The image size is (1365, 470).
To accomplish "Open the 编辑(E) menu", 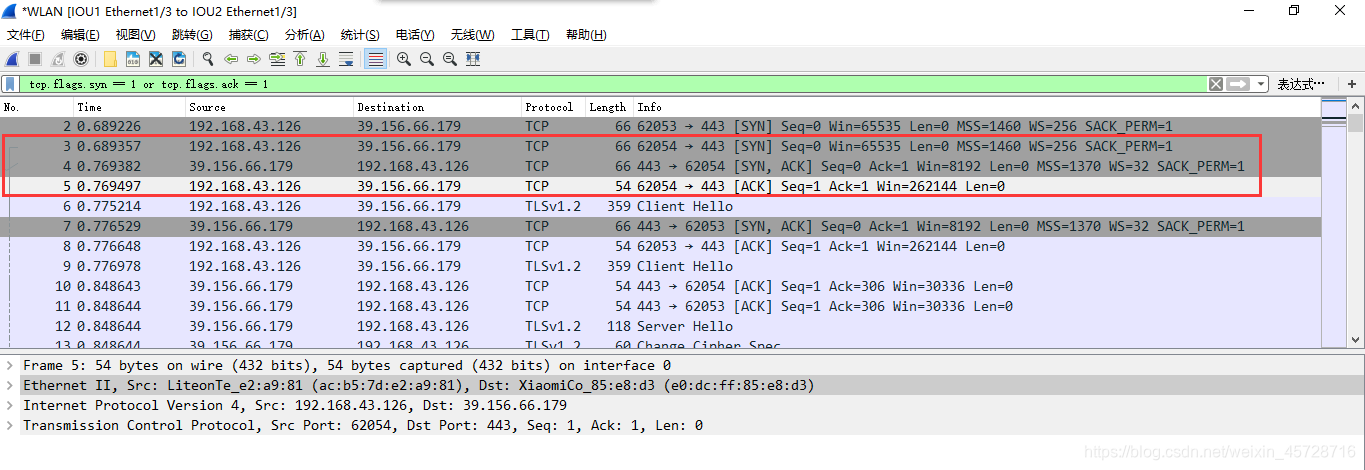I will pos(80,35).
